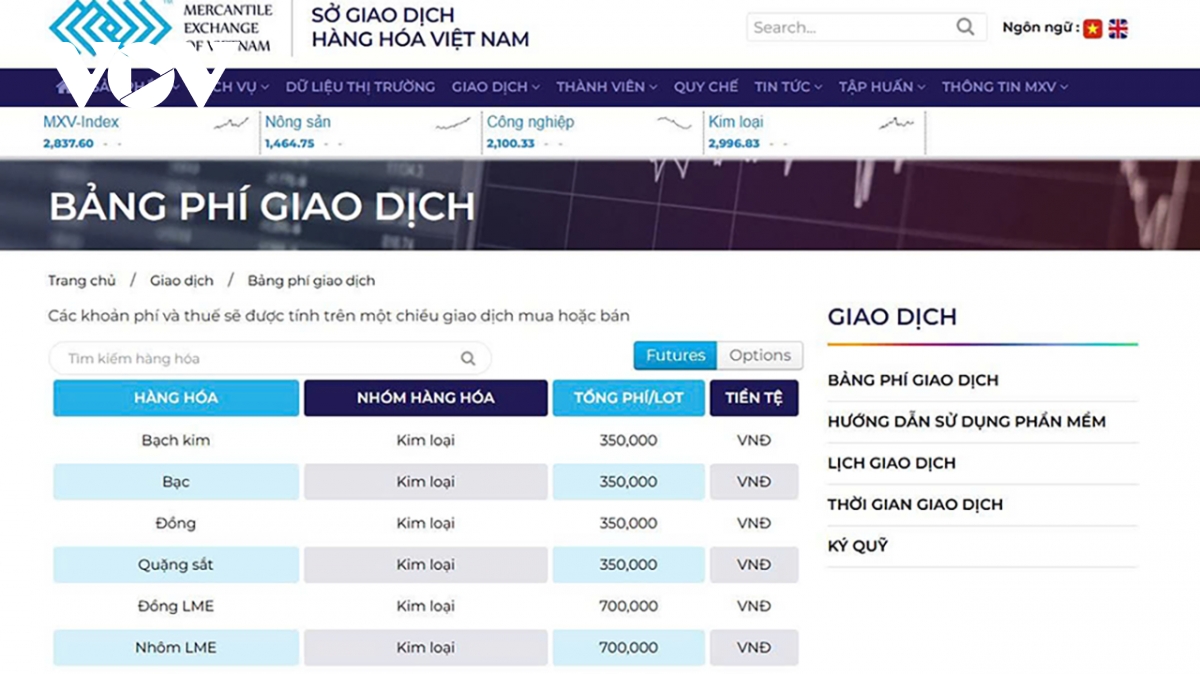This screenshot has height=674, width=1200.
Task: Select the Futures toggle
Action: point(675,355)
